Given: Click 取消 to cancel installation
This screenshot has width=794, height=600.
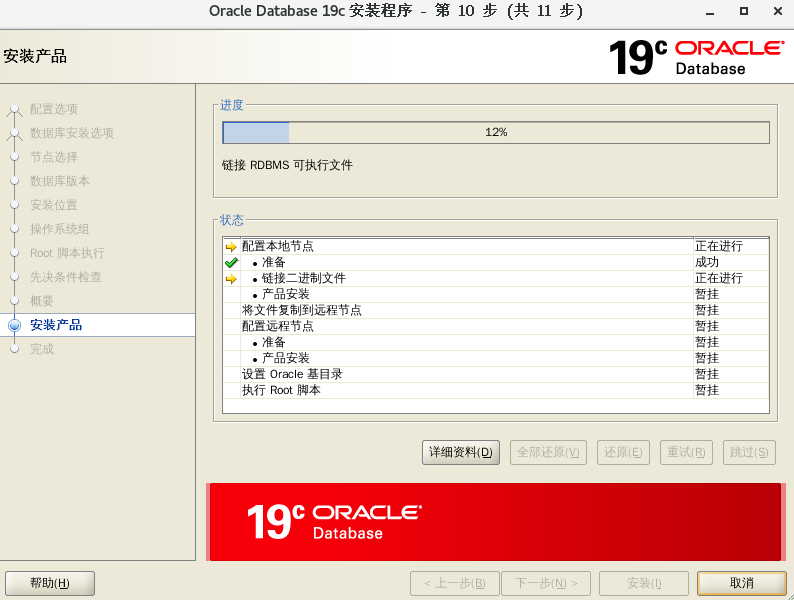Looking at the screenshot, I should (742, 583).
